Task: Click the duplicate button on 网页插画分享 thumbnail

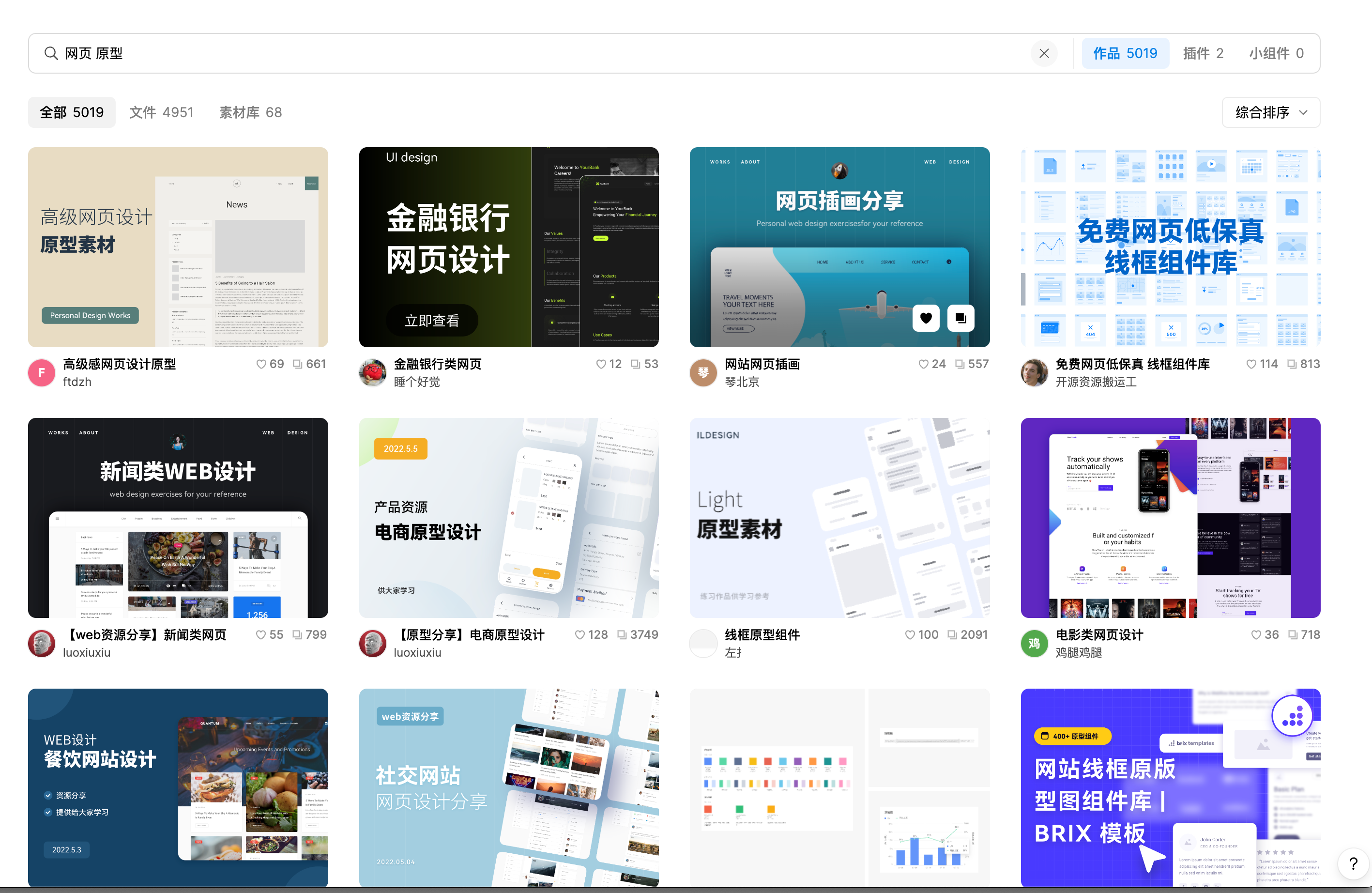Action: tap(960, 318)
